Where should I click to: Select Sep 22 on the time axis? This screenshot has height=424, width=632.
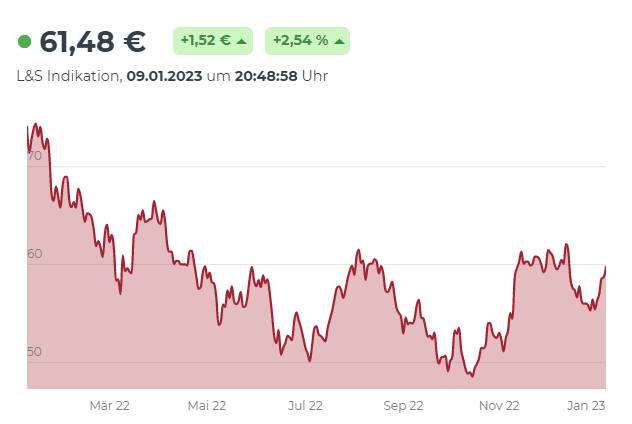point(403,405)
